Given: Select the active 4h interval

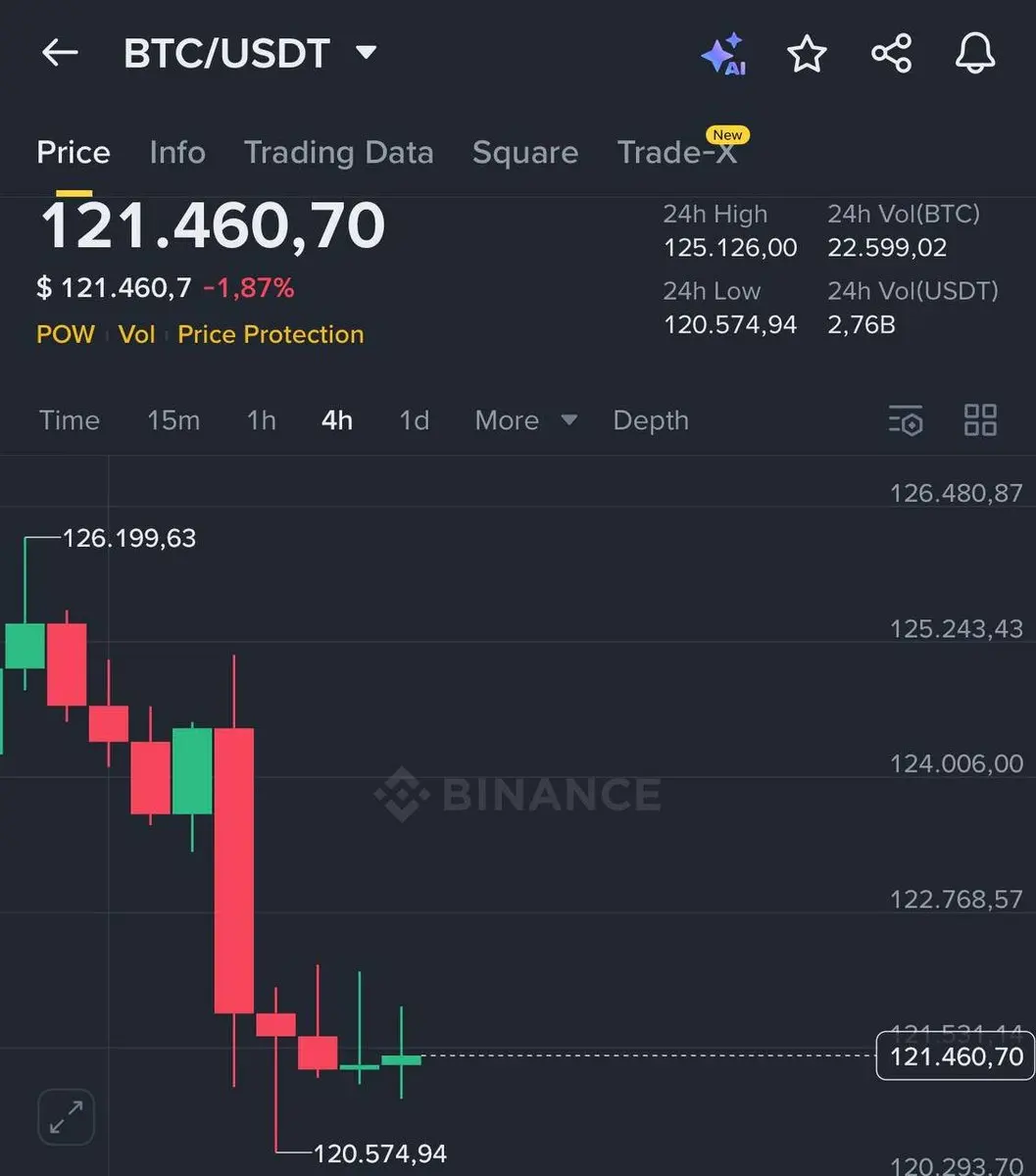Looking at the screenshot, I should click(x=337, y=420).
